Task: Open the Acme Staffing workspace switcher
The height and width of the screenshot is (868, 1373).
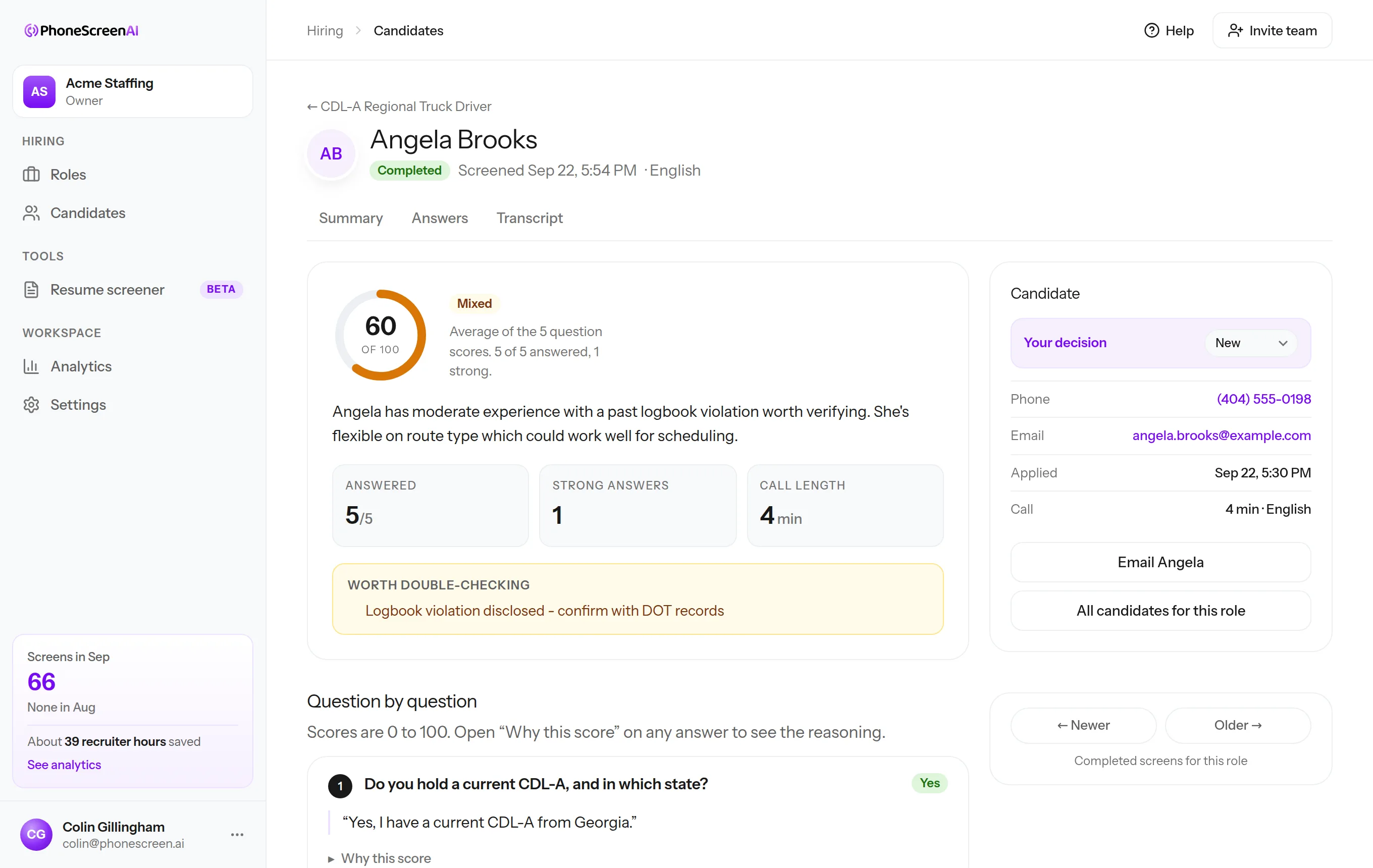Action: [133, 91]
